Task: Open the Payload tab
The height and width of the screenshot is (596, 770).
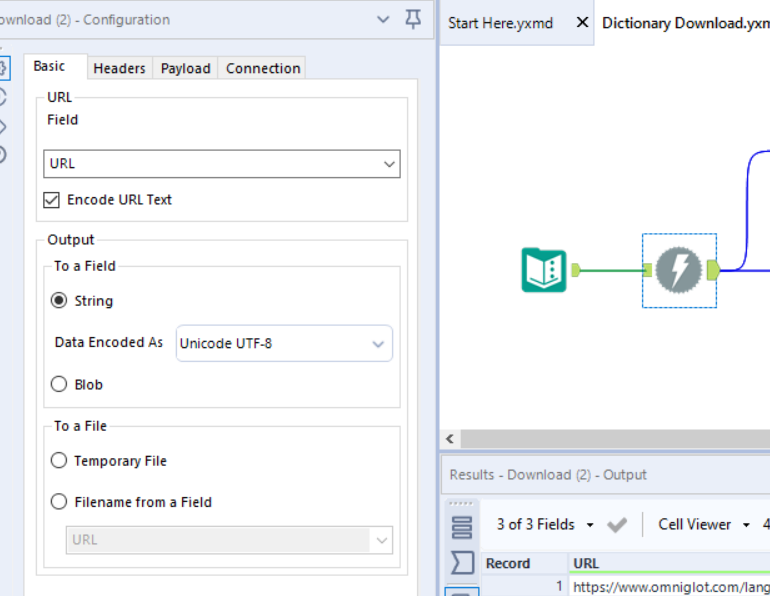Action: [x=185, y=68]
